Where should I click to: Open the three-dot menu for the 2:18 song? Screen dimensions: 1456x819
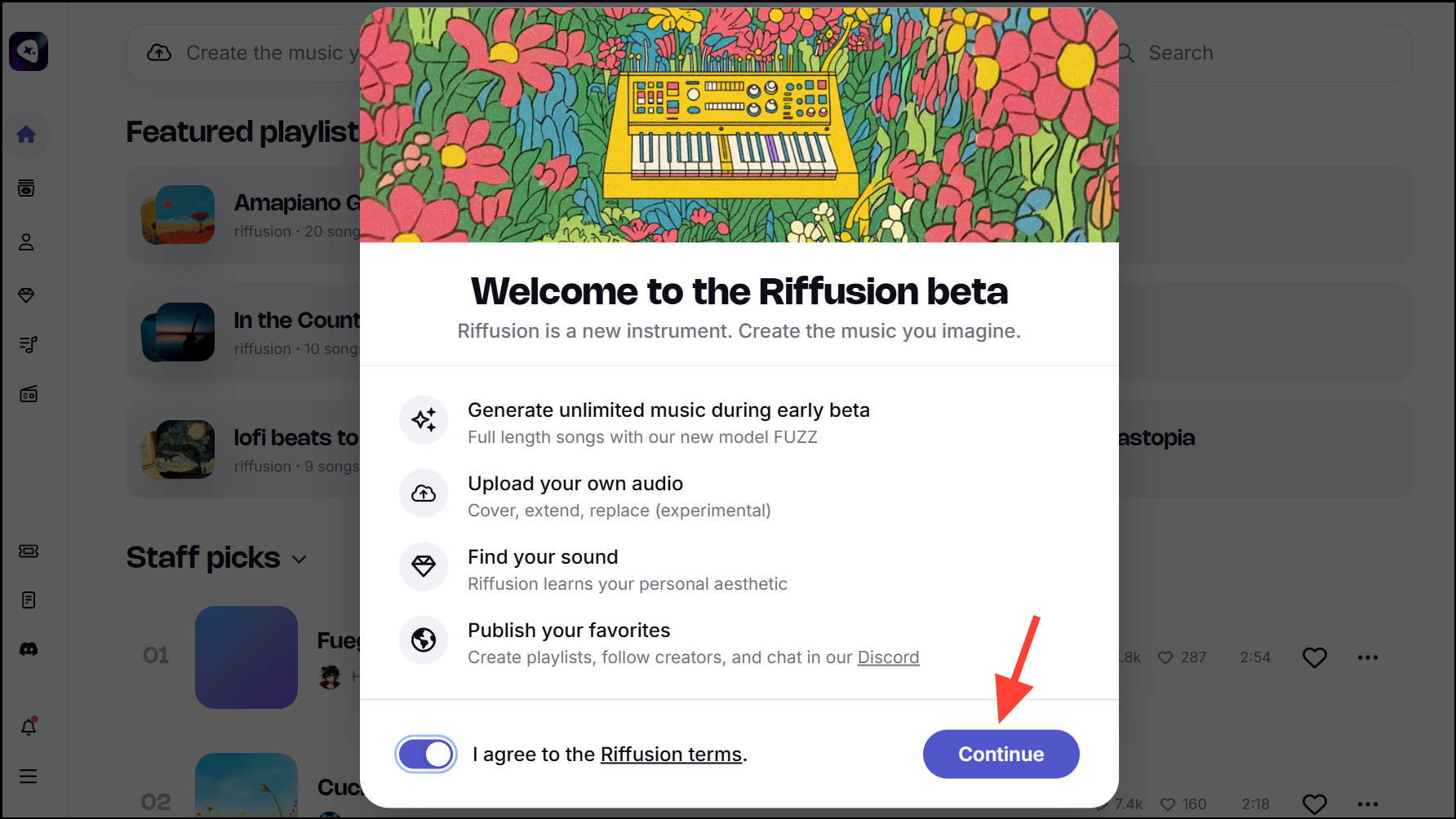click(x=1369, y=804)
